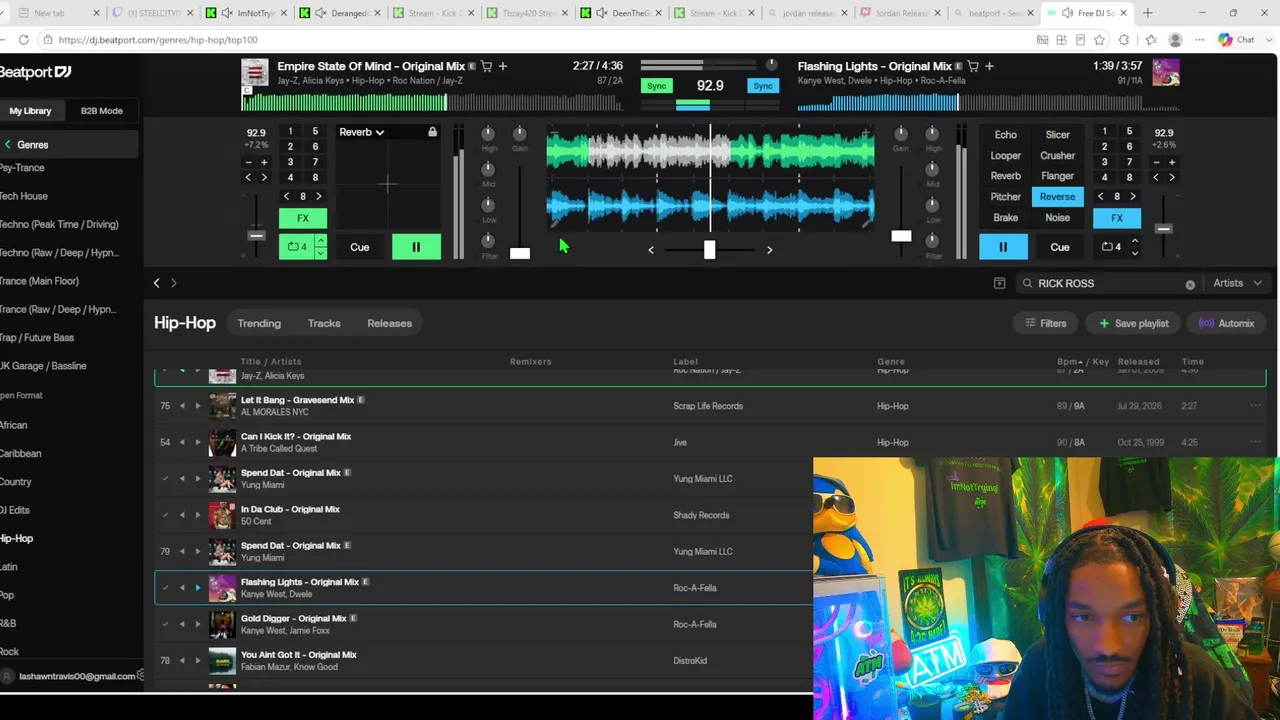The image size is (1280, 720).
Task: Click right deck volume fader handle
Action: click(x=901, y=237)
